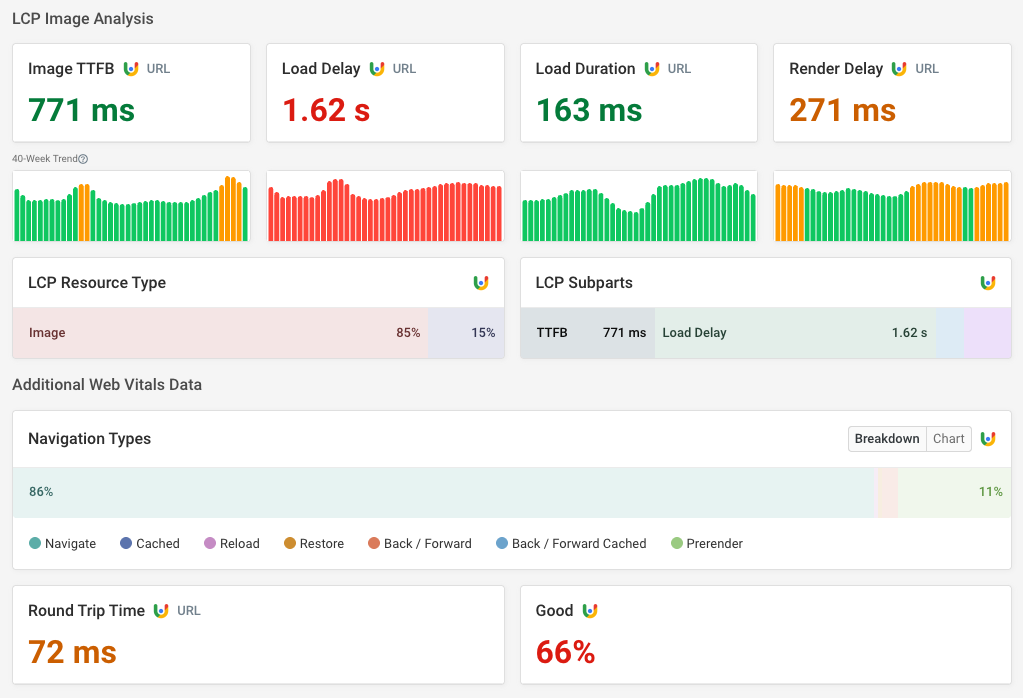Image resolution: width=1023 pixels, height=698 pixels.
Task: Click the 1.62 s Load Delay value
Action: pyautogui.click(x=326, y=109)
